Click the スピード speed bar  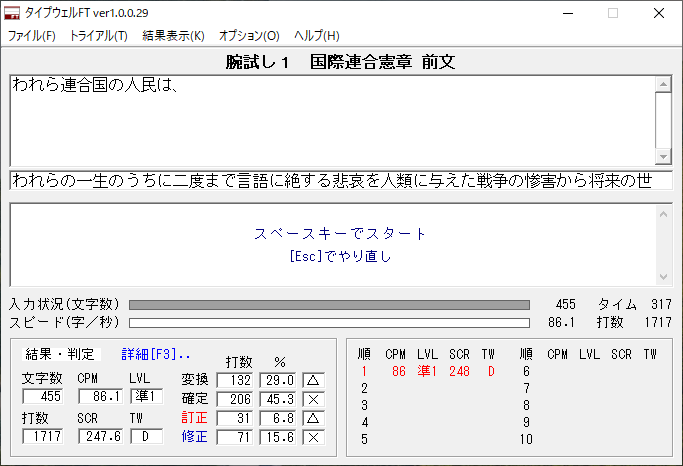point(329,323)
